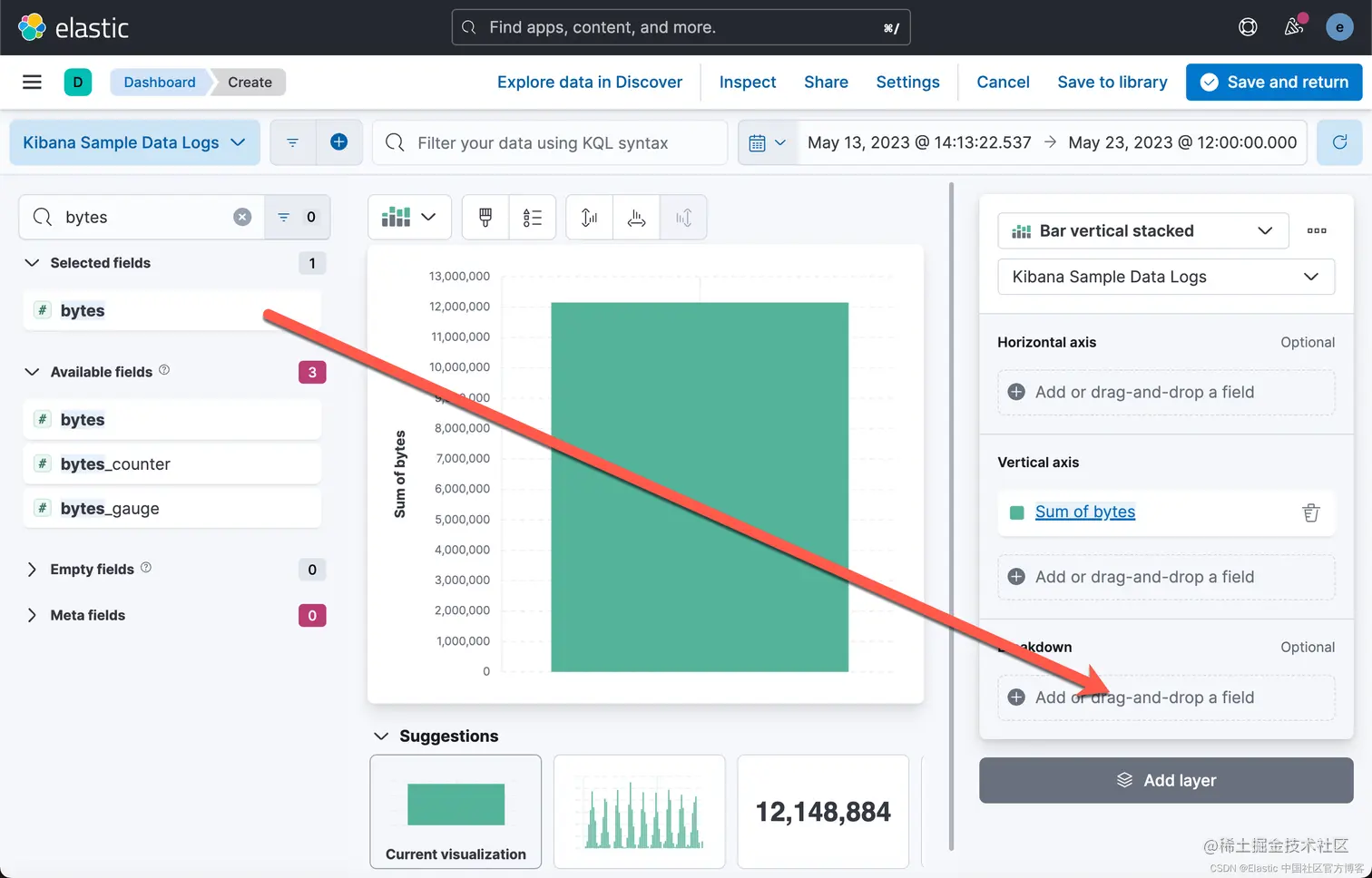Select the time series bar chart suggestion
Viewport: 1372px width, 878px height.
pyautogui.click(x=640, y=812)
